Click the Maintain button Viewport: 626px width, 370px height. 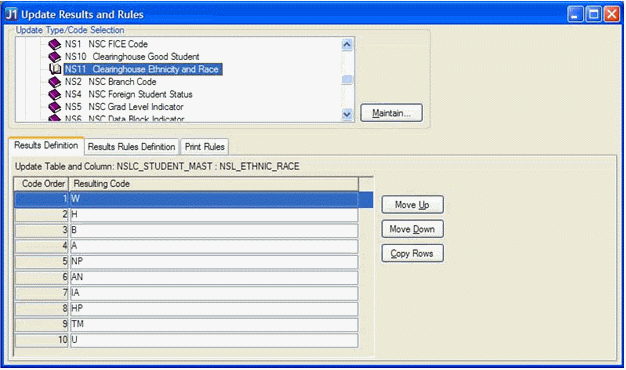tap(391, 113)
